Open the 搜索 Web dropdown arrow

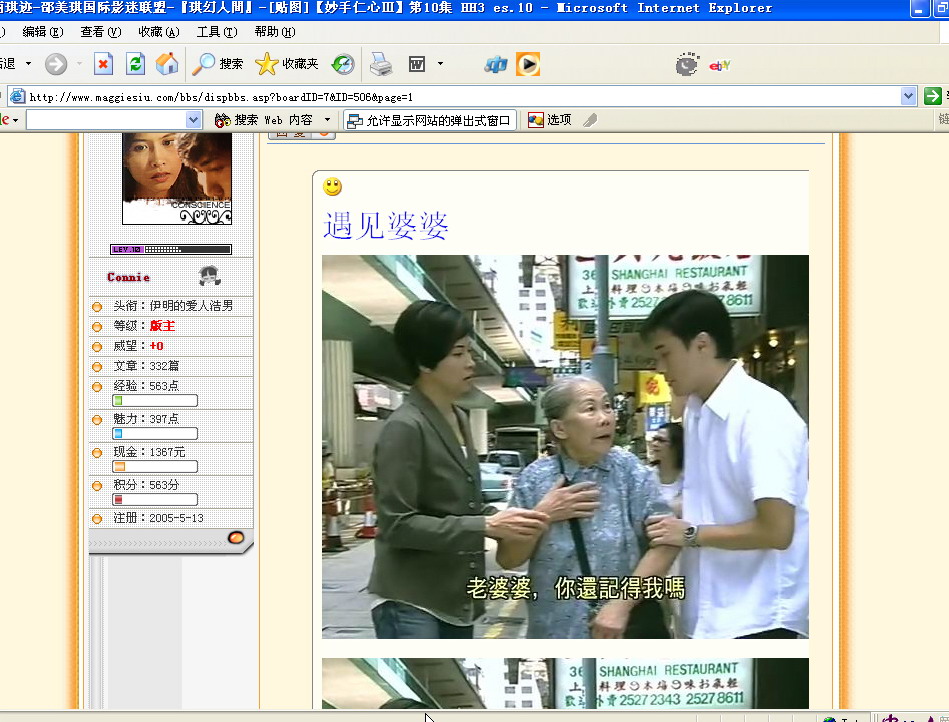[327, 120]
